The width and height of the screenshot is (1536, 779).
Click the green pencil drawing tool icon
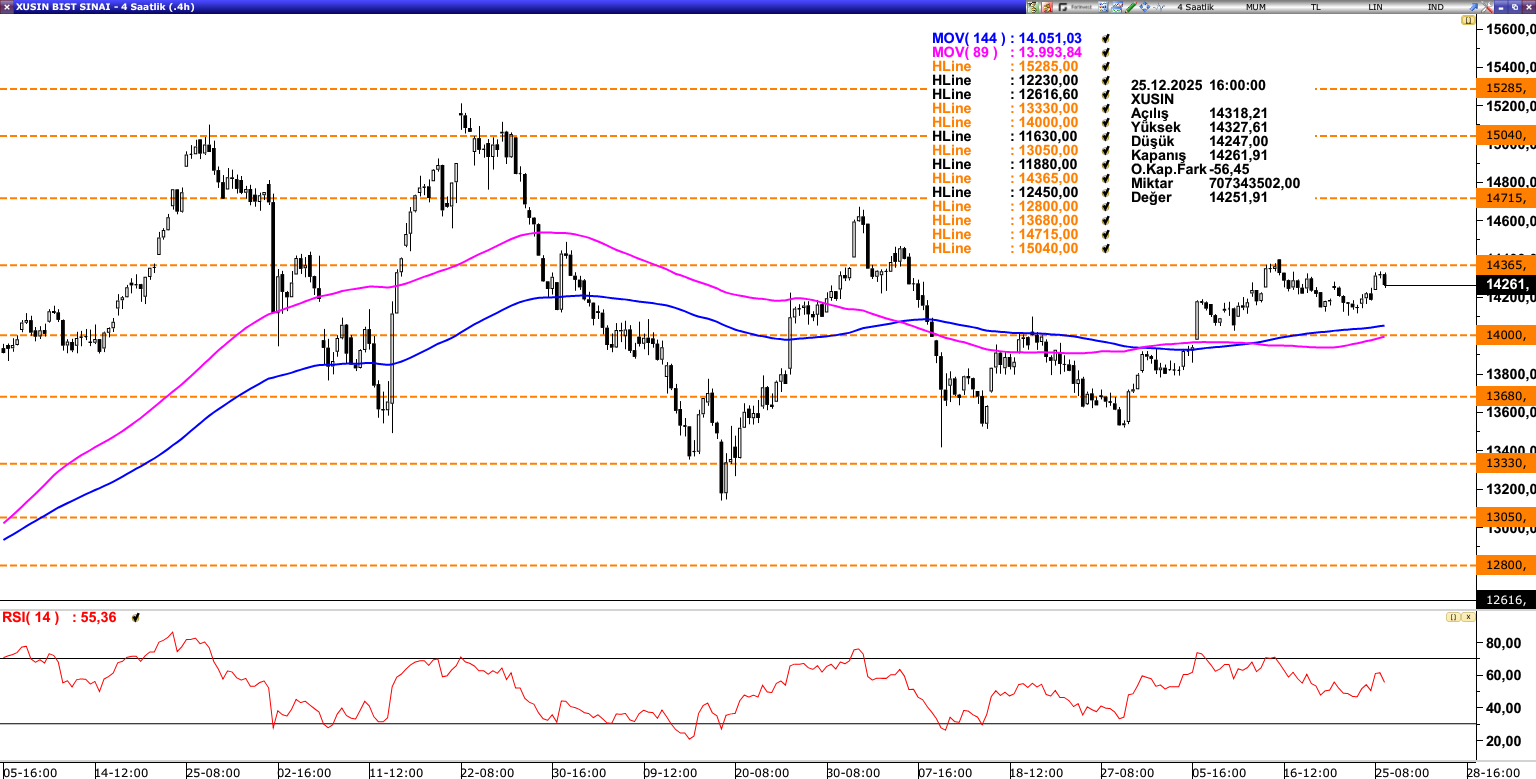pyautogui.click(x=1130, y=7)
